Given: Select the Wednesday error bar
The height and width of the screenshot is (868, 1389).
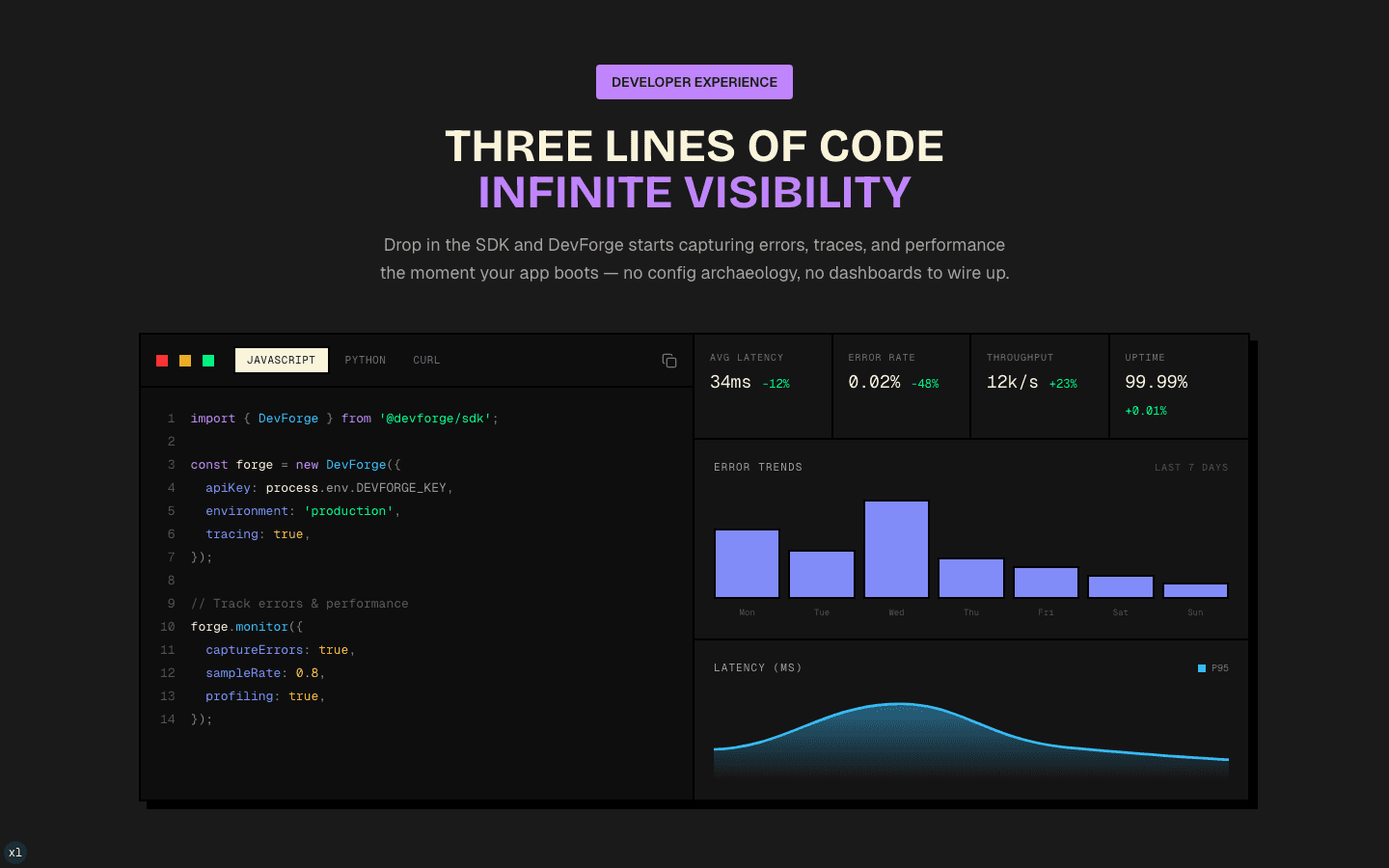Looking at the screenshot, I should [x=896, y=550].
